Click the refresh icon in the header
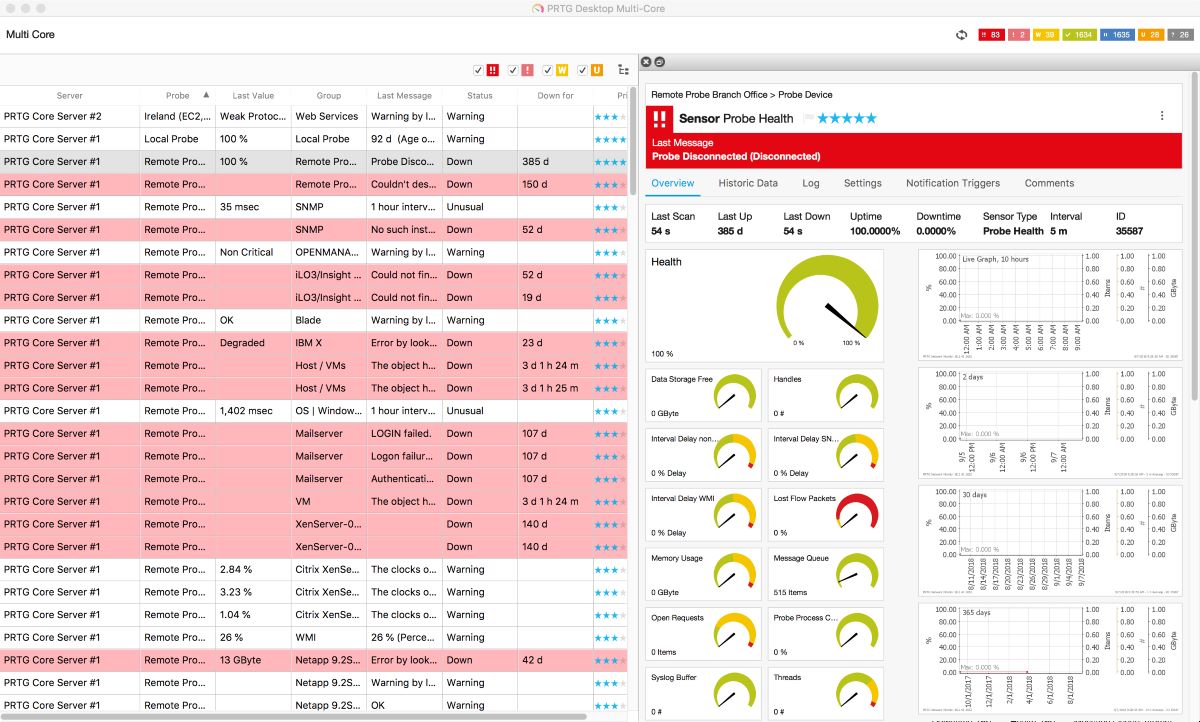 [962, 33]
